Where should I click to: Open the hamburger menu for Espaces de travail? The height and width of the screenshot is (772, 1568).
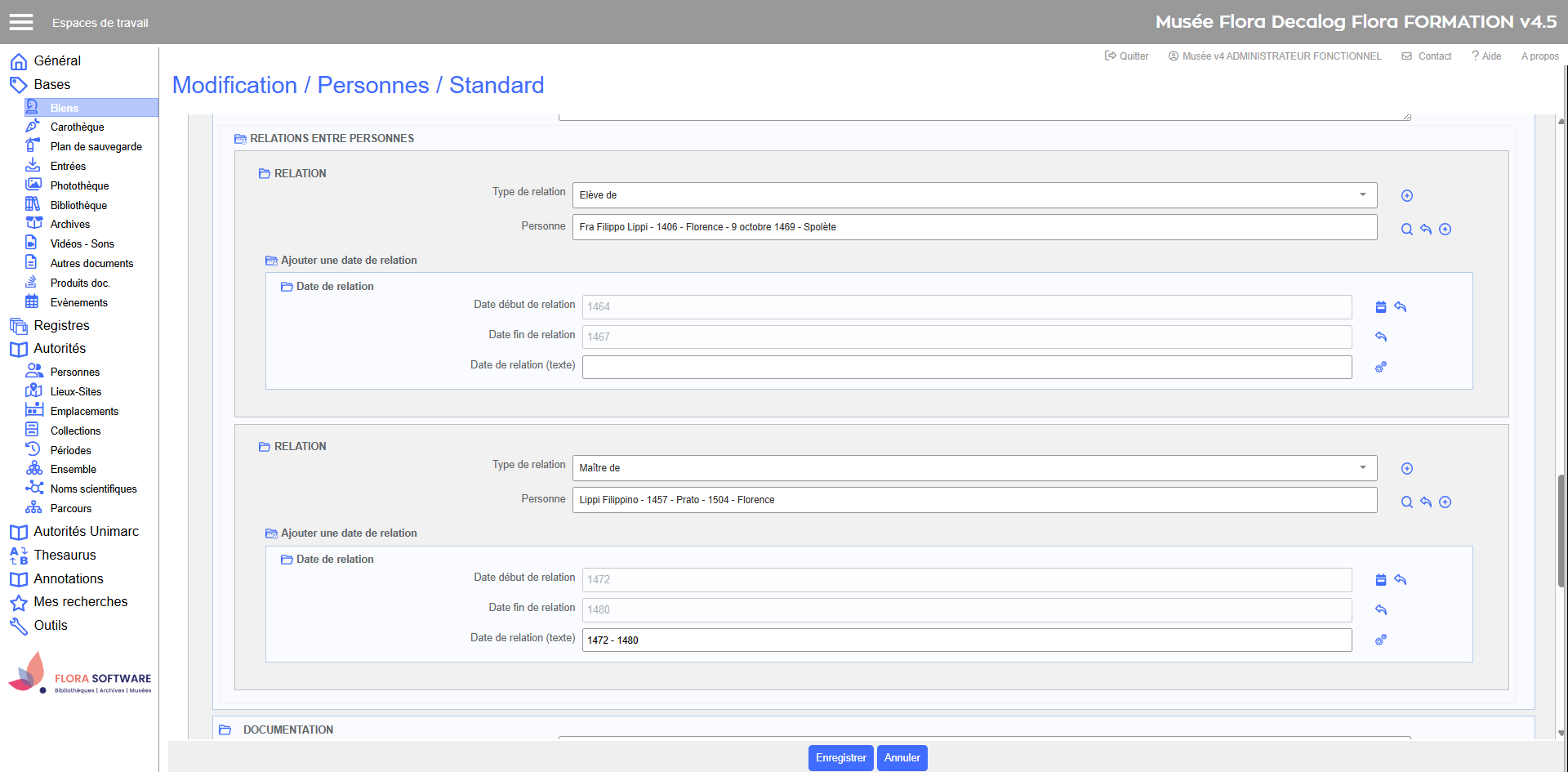tap(21, 22)
